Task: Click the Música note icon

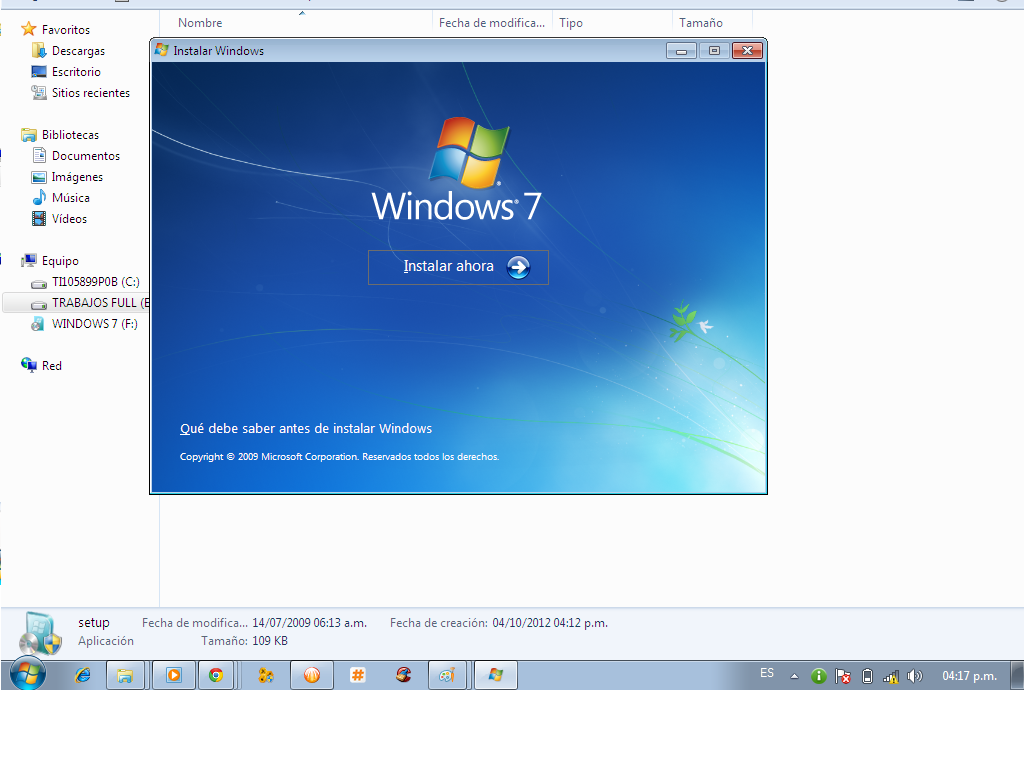Action: (39, 197)
